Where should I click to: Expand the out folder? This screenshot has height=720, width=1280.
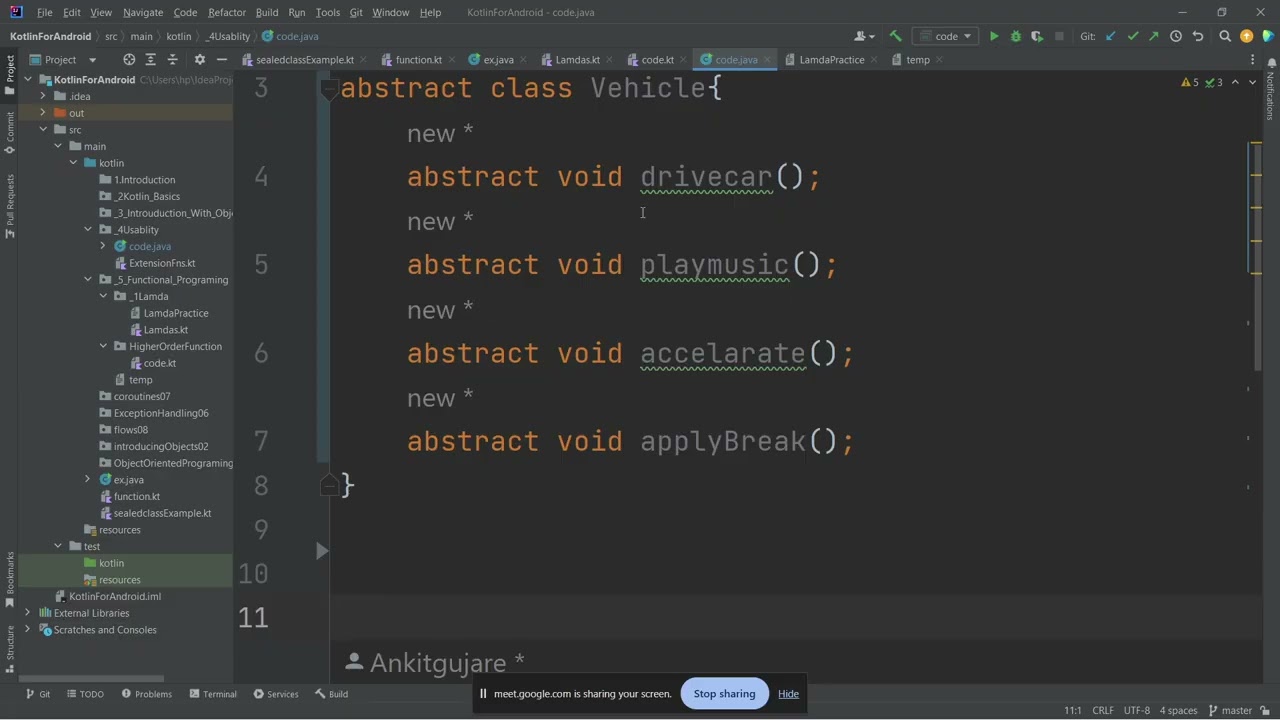pos(43,113)
